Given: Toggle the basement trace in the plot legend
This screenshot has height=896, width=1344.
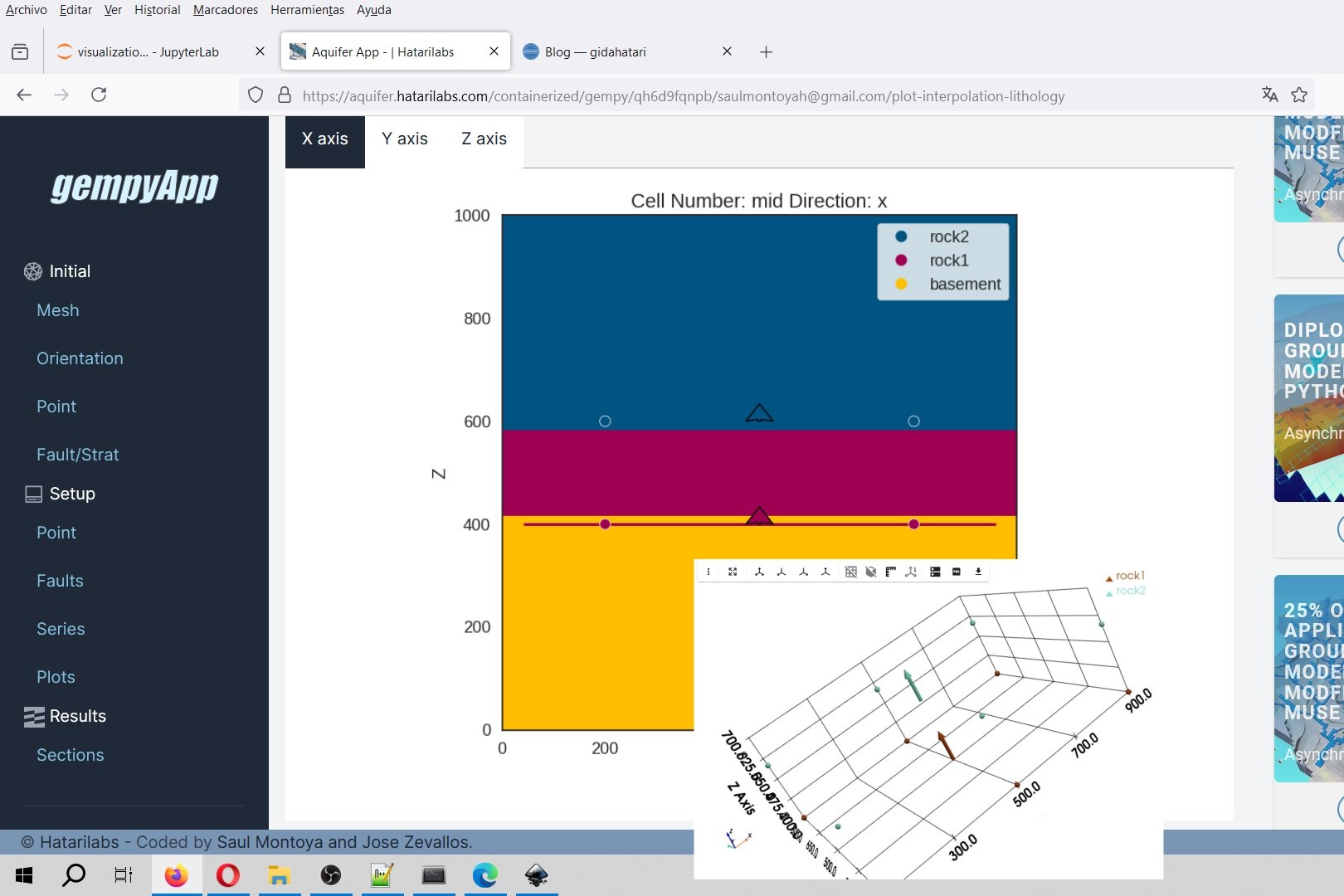Looking at the screenshot, I should coord(964,284).
